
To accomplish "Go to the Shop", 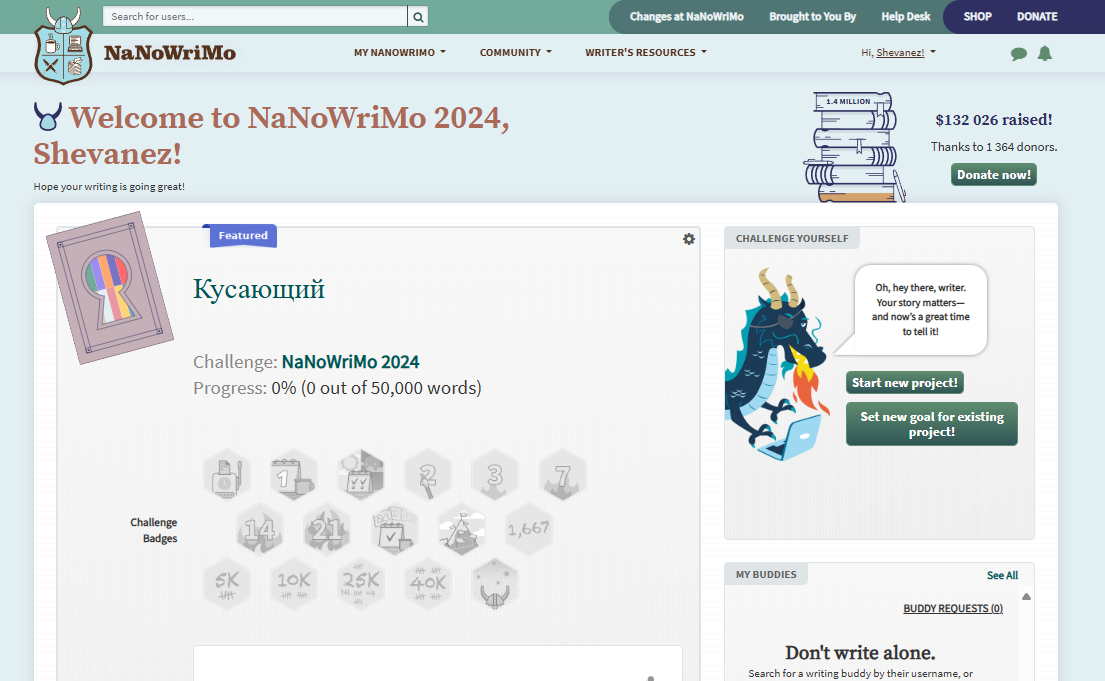I will pyautogui.click(x=977, y=16).
